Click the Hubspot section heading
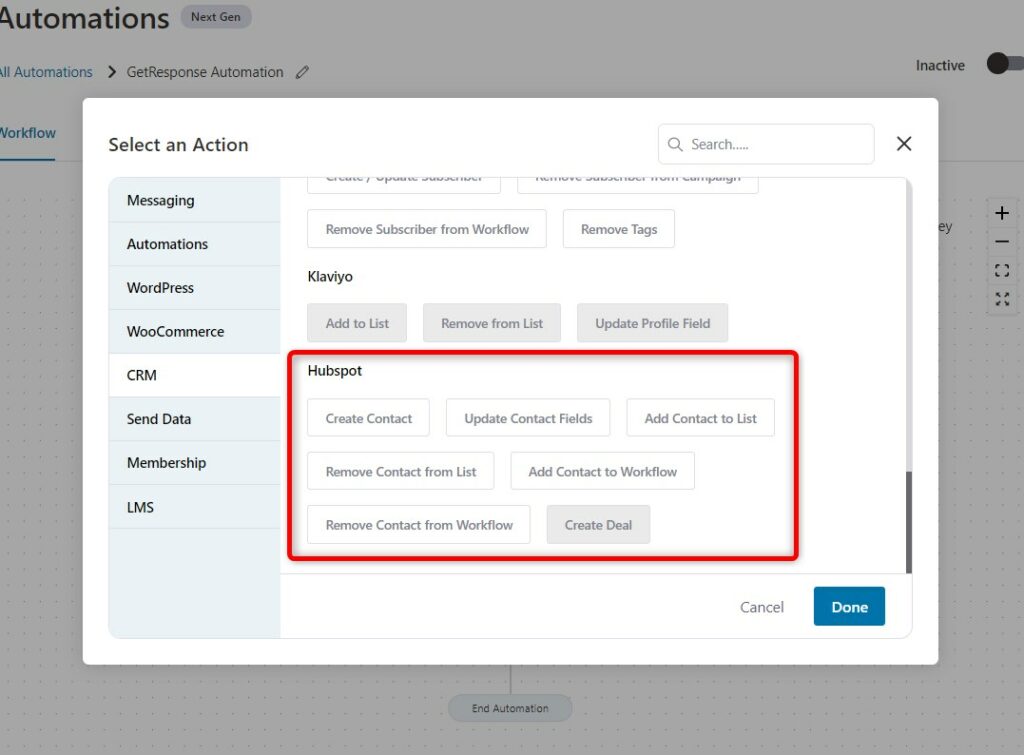The width and height of the screenshot is (1024, 755). tap(334, 370)
